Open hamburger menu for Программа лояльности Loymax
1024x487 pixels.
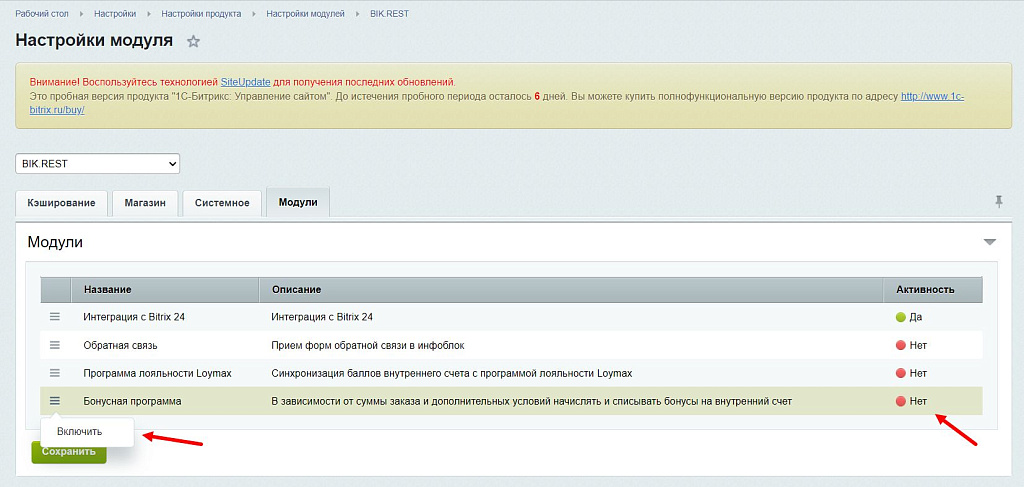55,373
